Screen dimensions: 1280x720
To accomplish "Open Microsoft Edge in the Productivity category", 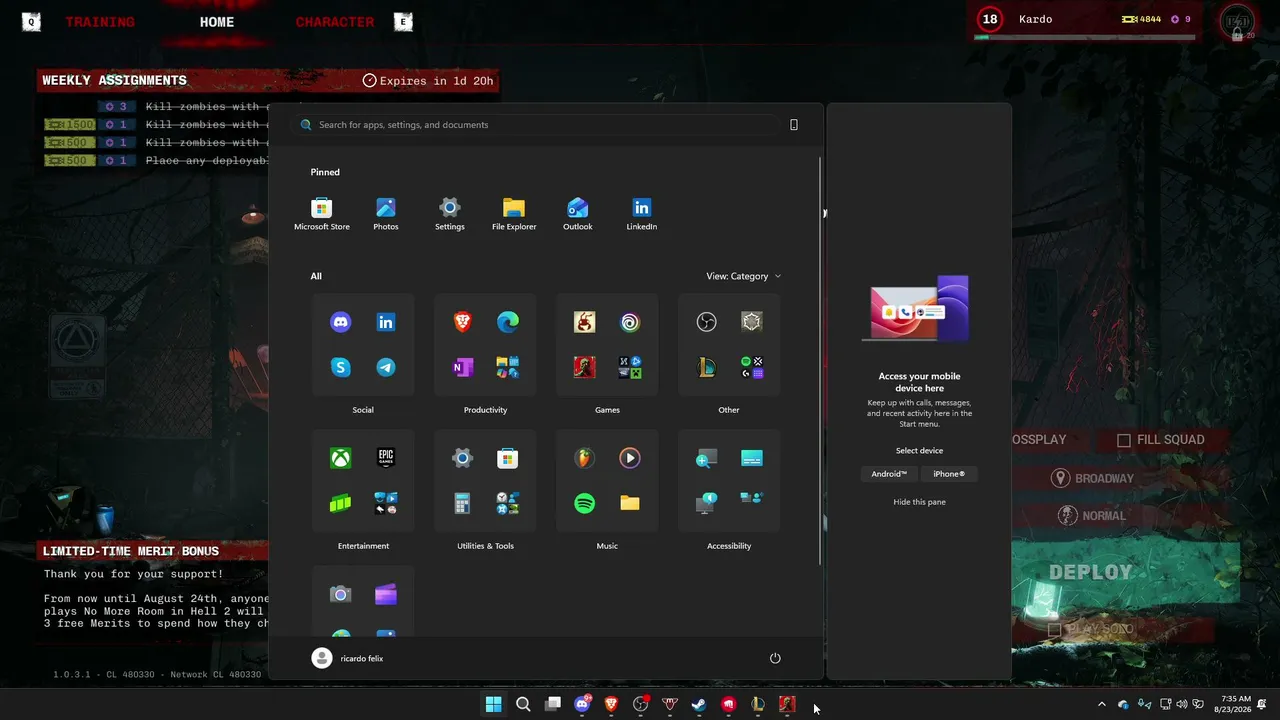I will click(x=508, y=322).
